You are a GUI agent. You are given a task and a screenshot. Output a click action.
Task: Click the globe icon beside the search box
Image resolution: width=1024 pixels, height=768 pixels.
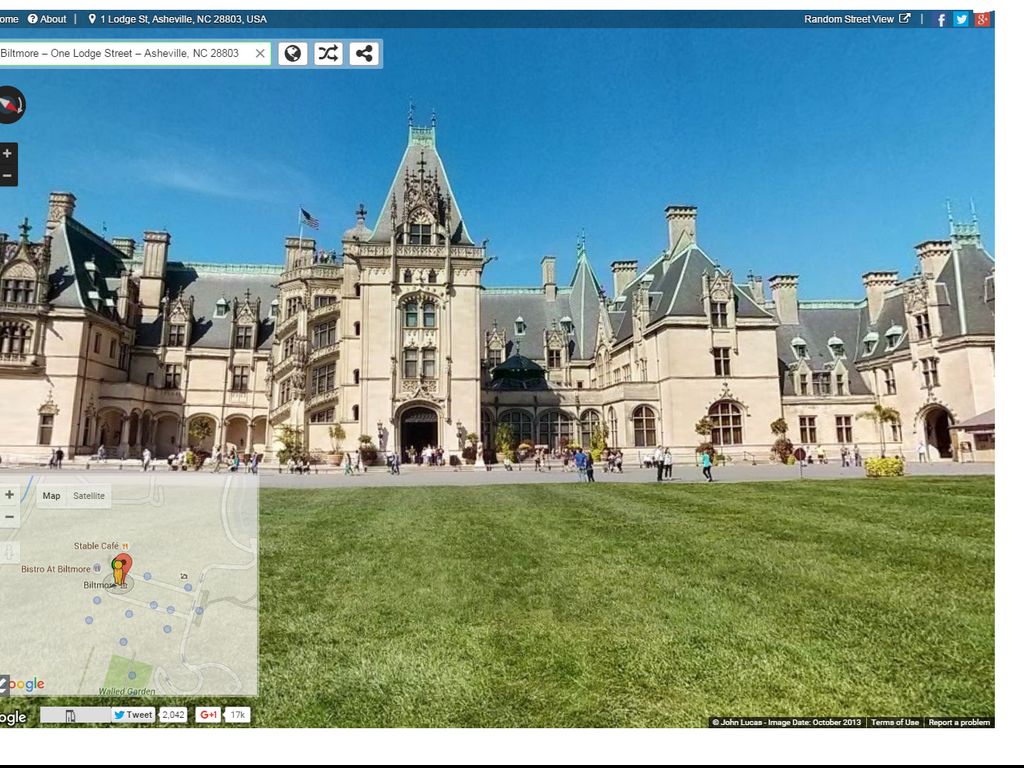click(x=292, y=54)
